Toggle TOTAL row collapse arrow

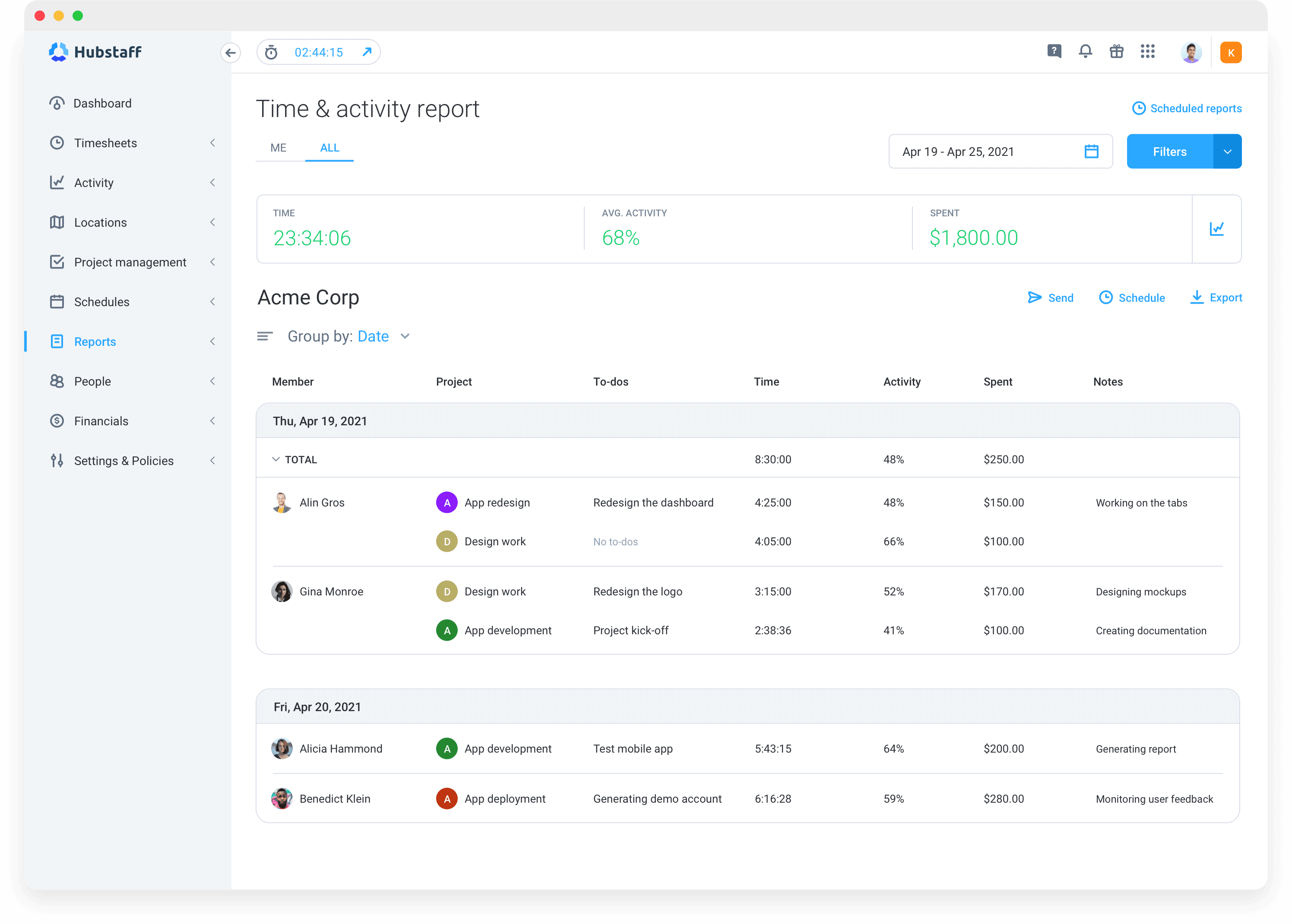point(275,459)
